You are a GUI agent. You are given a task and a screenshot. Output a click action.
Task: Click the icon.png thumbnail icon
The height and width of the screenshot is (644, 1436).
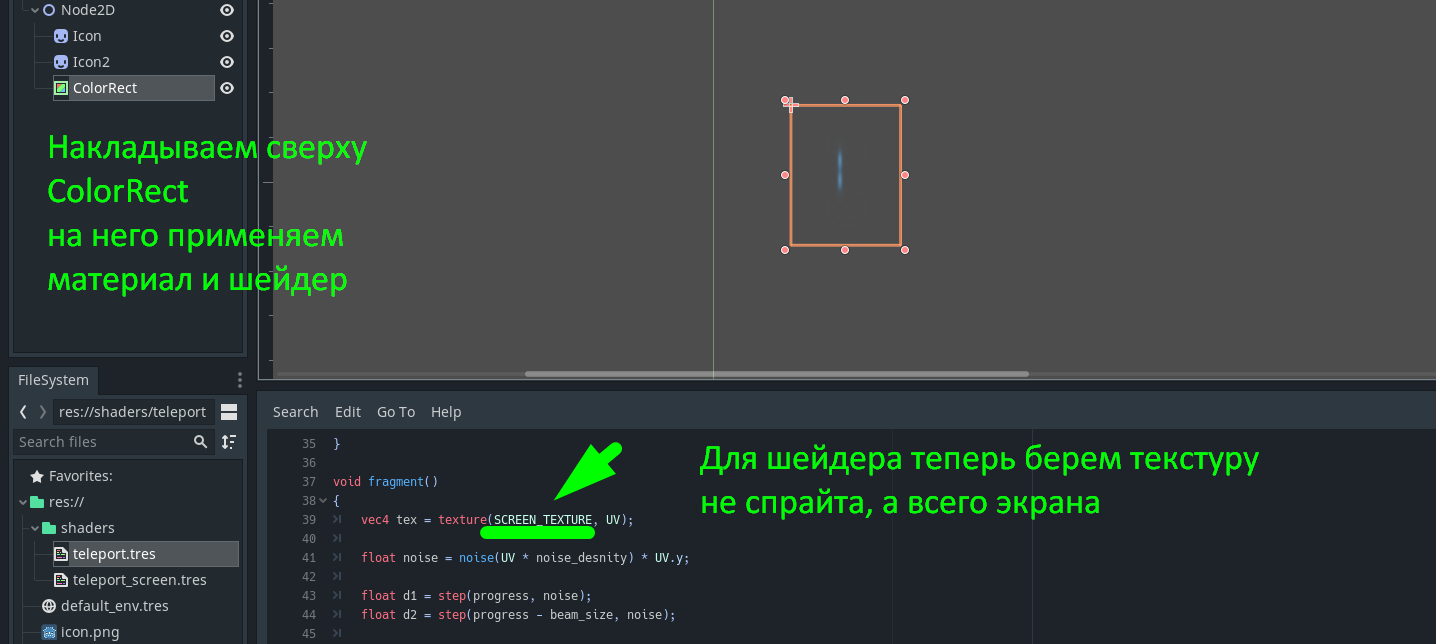point(49,632)
